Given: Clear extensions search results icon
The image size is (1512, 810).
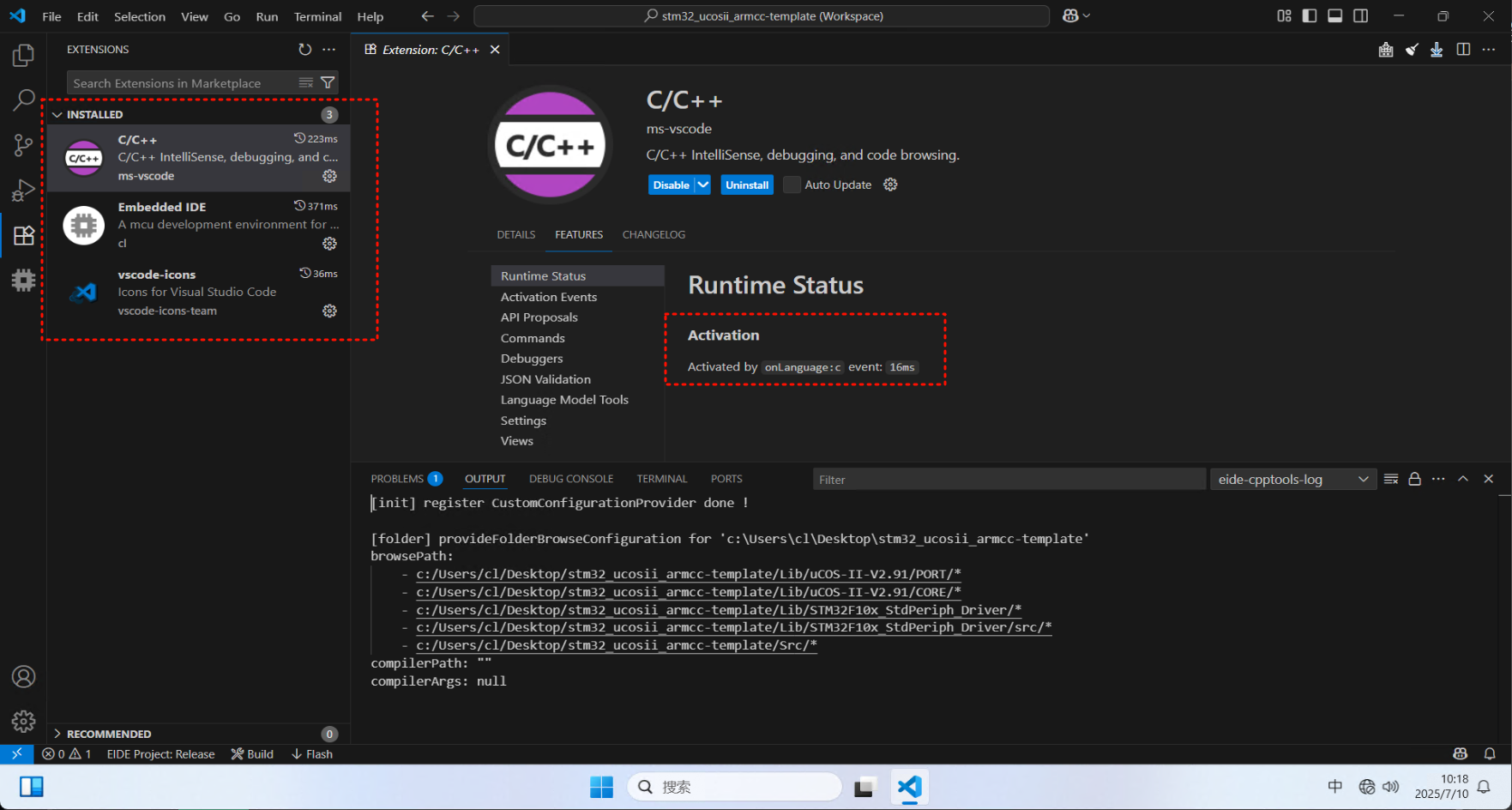Looking at the screenshot, I should 305,83.
